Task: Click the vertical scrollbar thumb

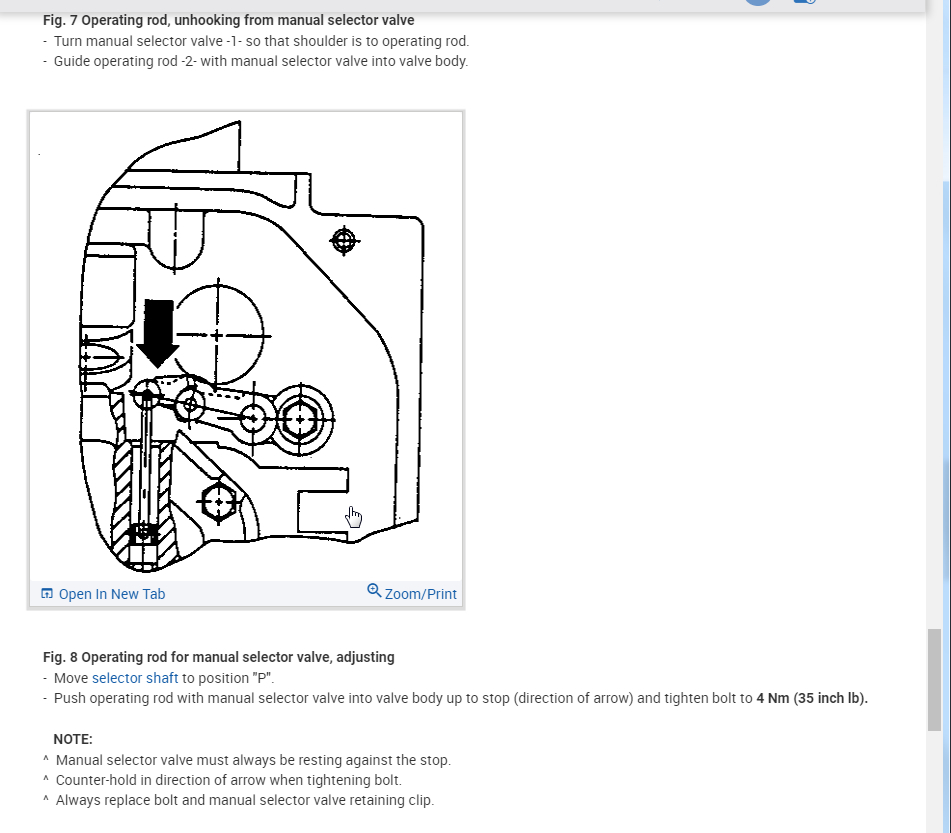Action: (x=934, y=680)
